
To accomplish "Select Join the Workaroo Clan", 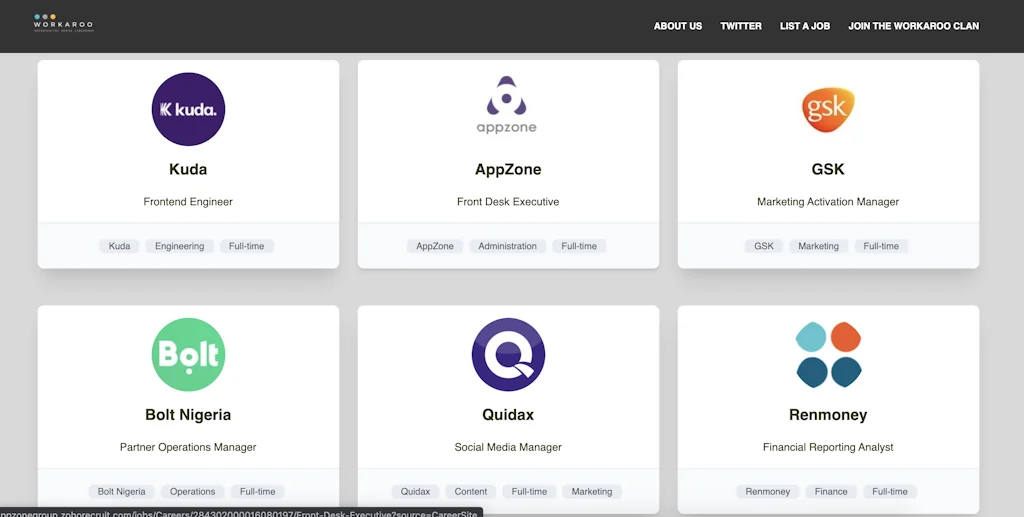I will (913, 26).
